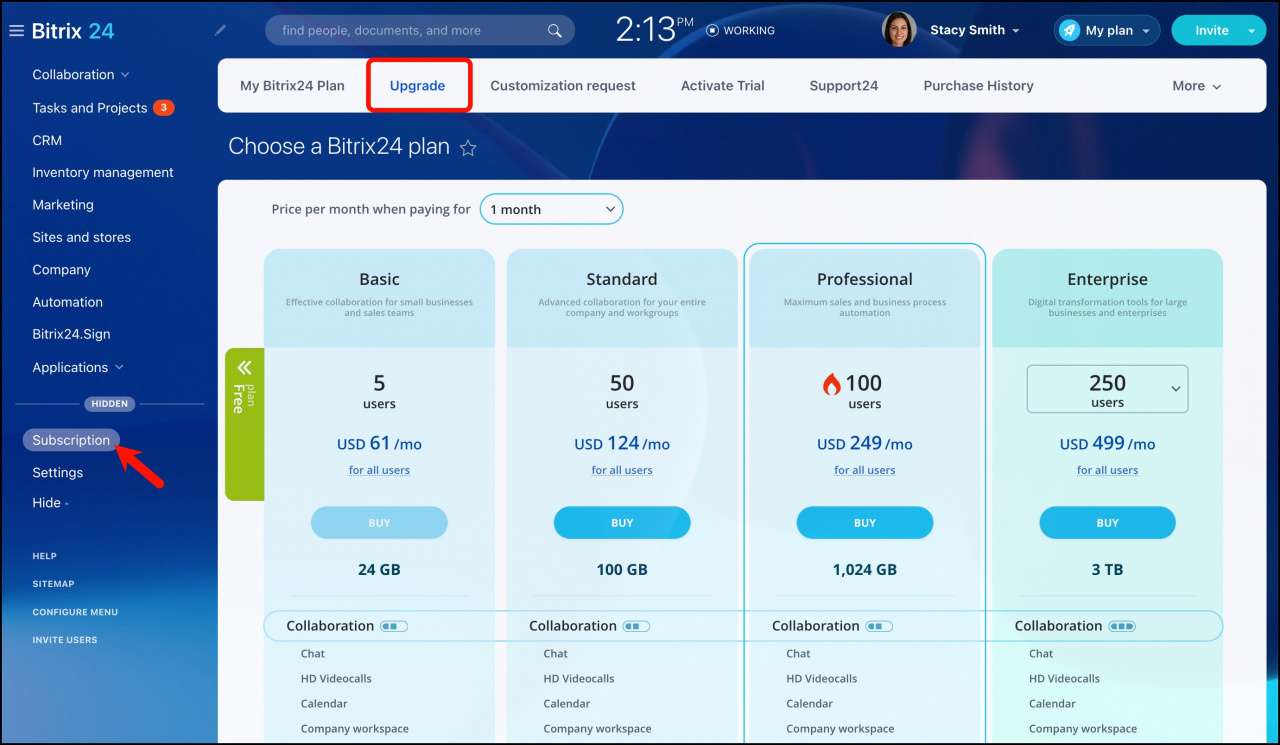Click 'Calendar' under Standard plan
Viewport: 1280px width, 745px height.
coord(567,704)
